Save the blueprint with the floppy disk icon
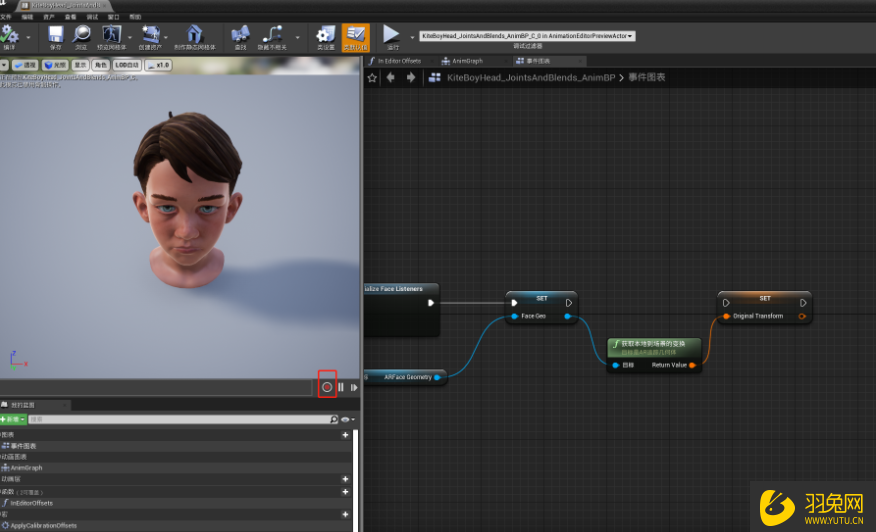The image size is (876, 532). coord(55,36)
